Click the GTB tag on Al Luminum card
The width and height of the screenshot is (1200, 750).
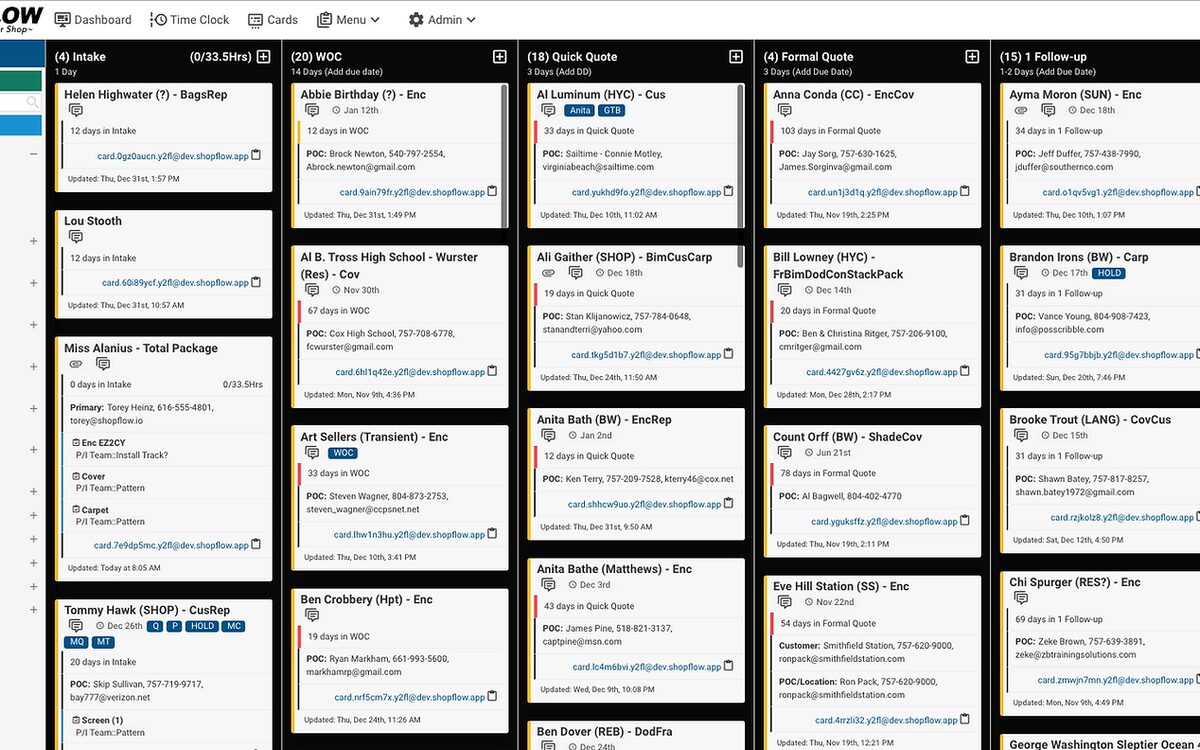[x=612, y=111]
